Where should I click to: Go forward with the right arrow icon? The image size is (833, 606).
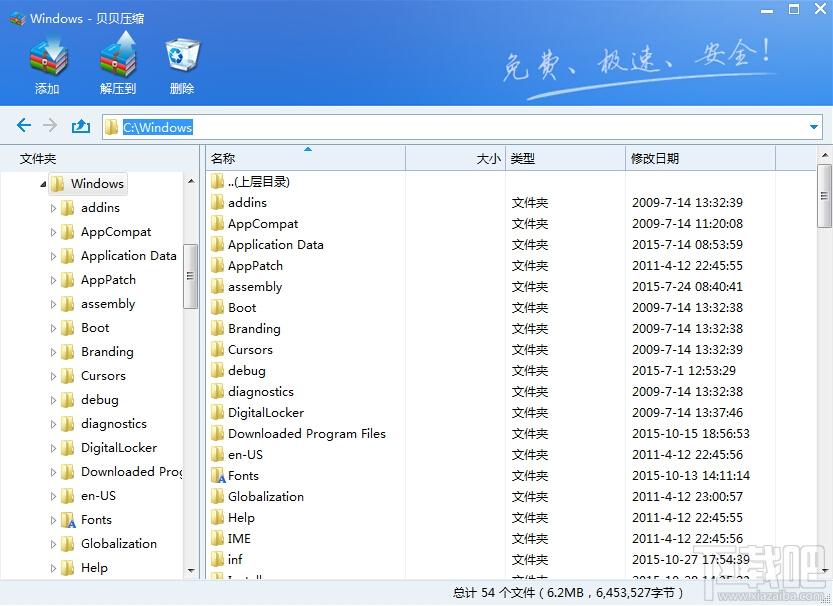[x=50, y=126]
